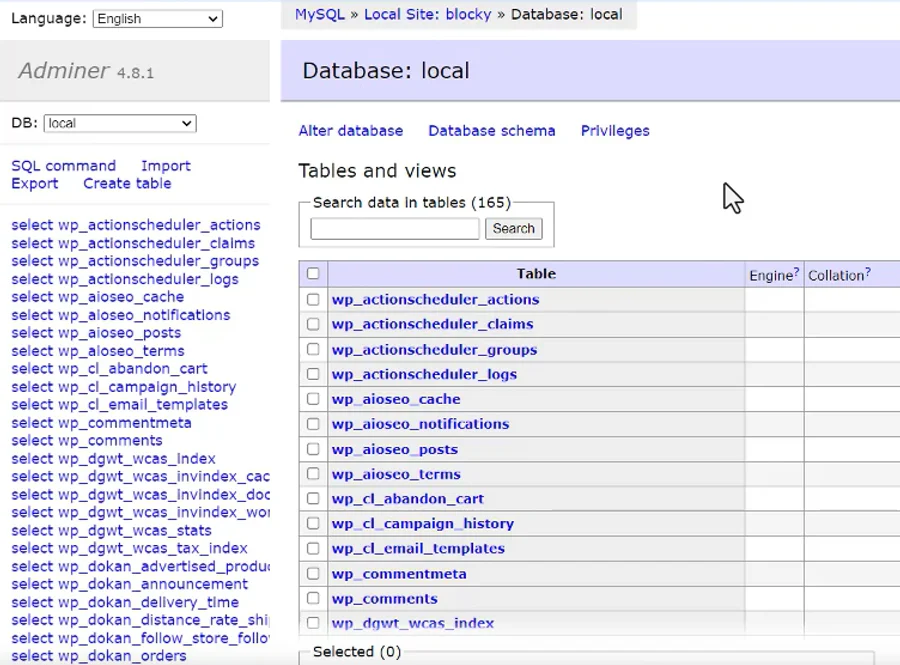This screenshot has height=665, width=900.
Task: Check the box for wp_actionscheduler_actions
Action: pos(313,300)
